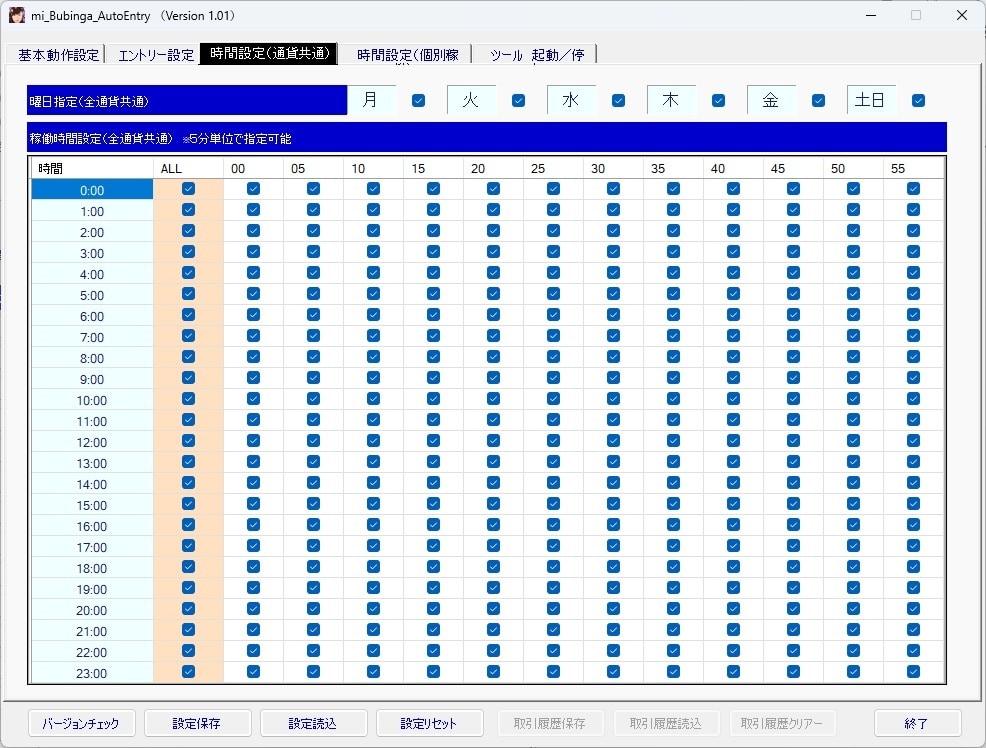
Task: Select the 時間設定(通貨共通) tab
Action: (269, 53)
